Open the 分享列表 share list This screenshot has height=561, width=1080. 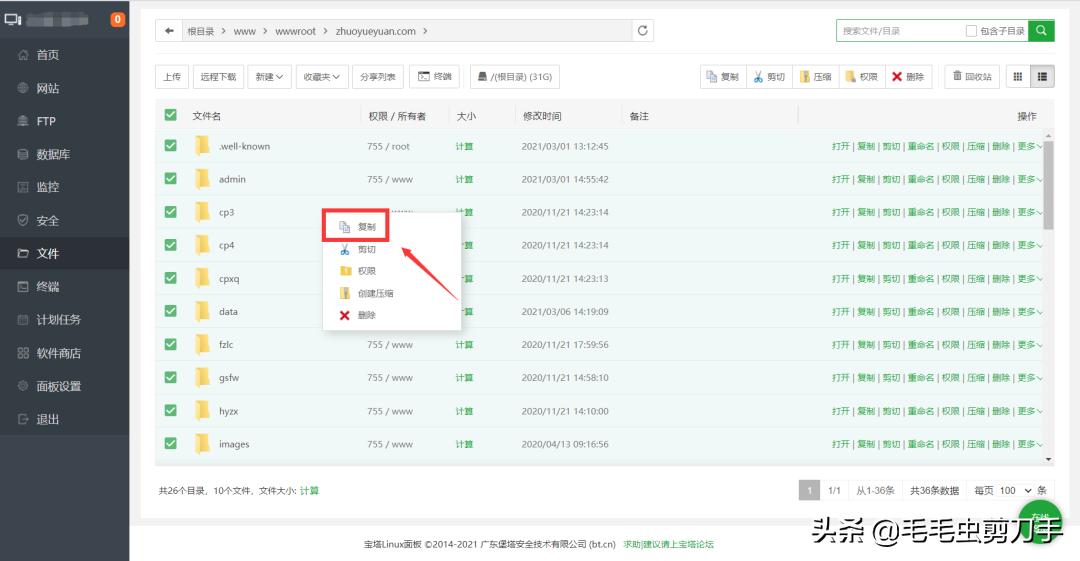[378, 76]
